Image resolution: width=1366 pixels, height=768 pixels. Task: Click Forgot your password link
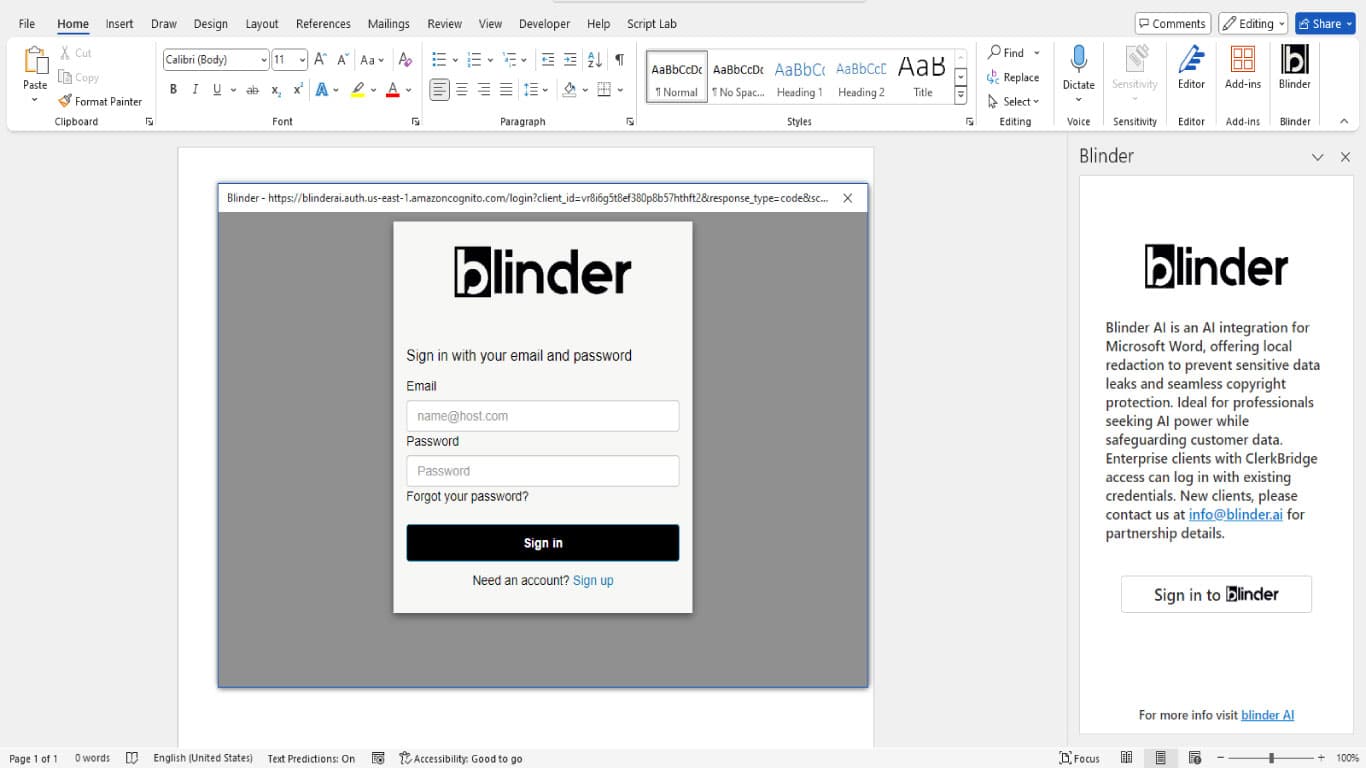click(x=467, y=497)
